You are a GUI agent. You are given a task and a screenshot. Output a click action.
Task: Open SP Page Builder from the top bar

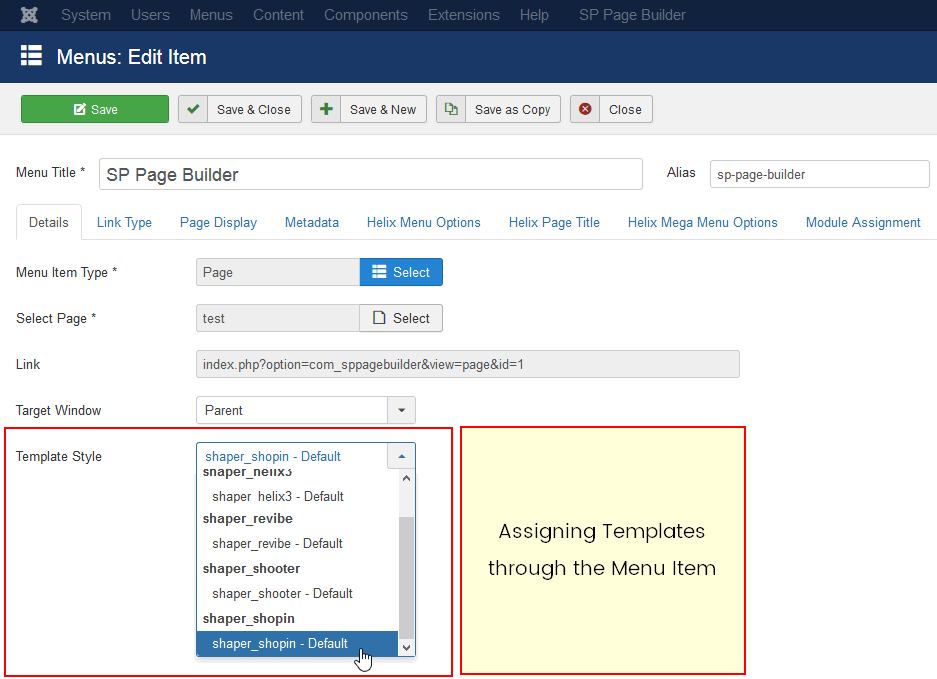point(632,15)
